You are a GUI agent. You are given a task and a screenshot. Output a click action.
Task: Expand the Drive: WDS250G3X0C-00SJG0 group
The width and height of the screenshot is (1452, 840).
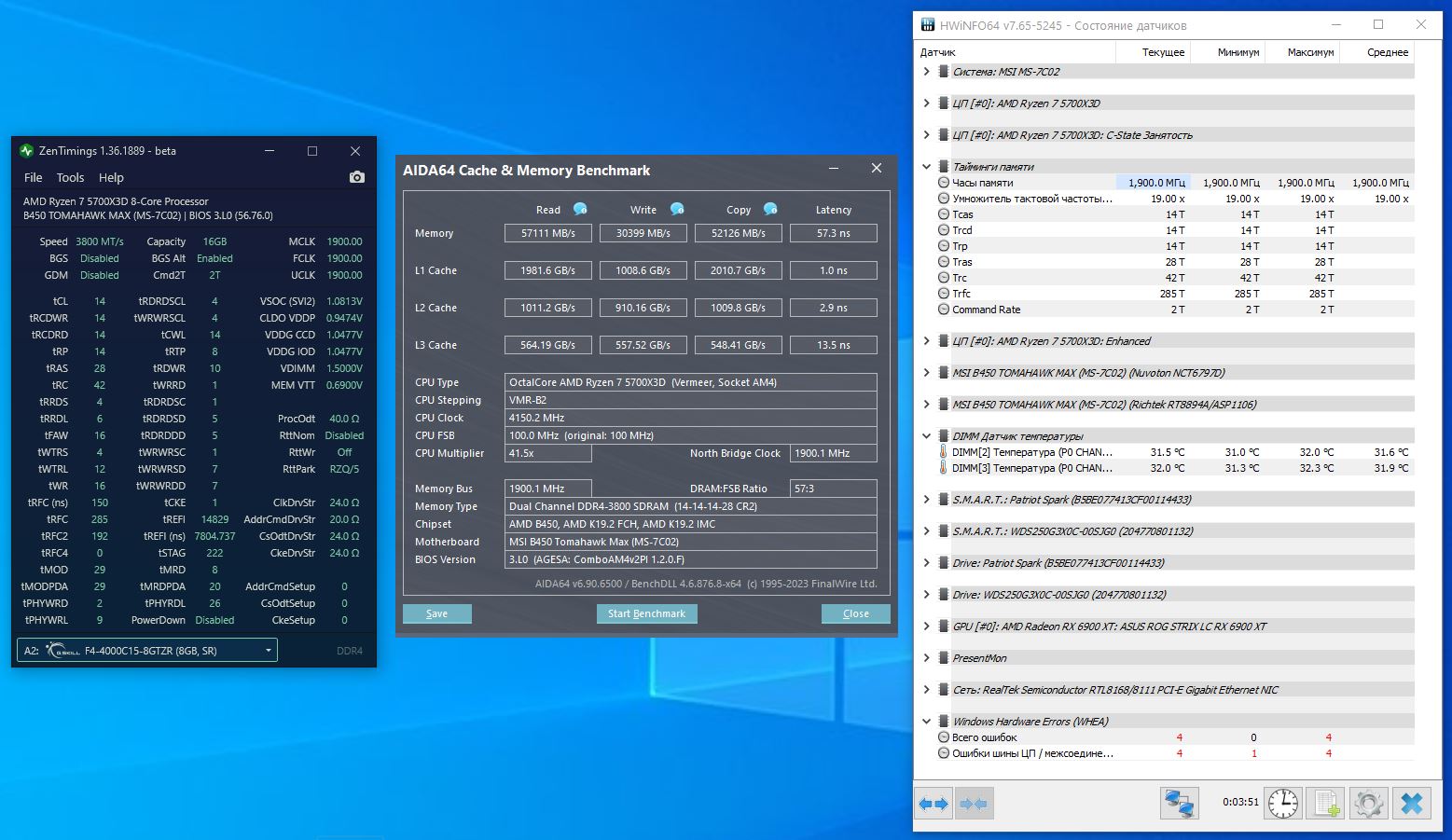926,595
